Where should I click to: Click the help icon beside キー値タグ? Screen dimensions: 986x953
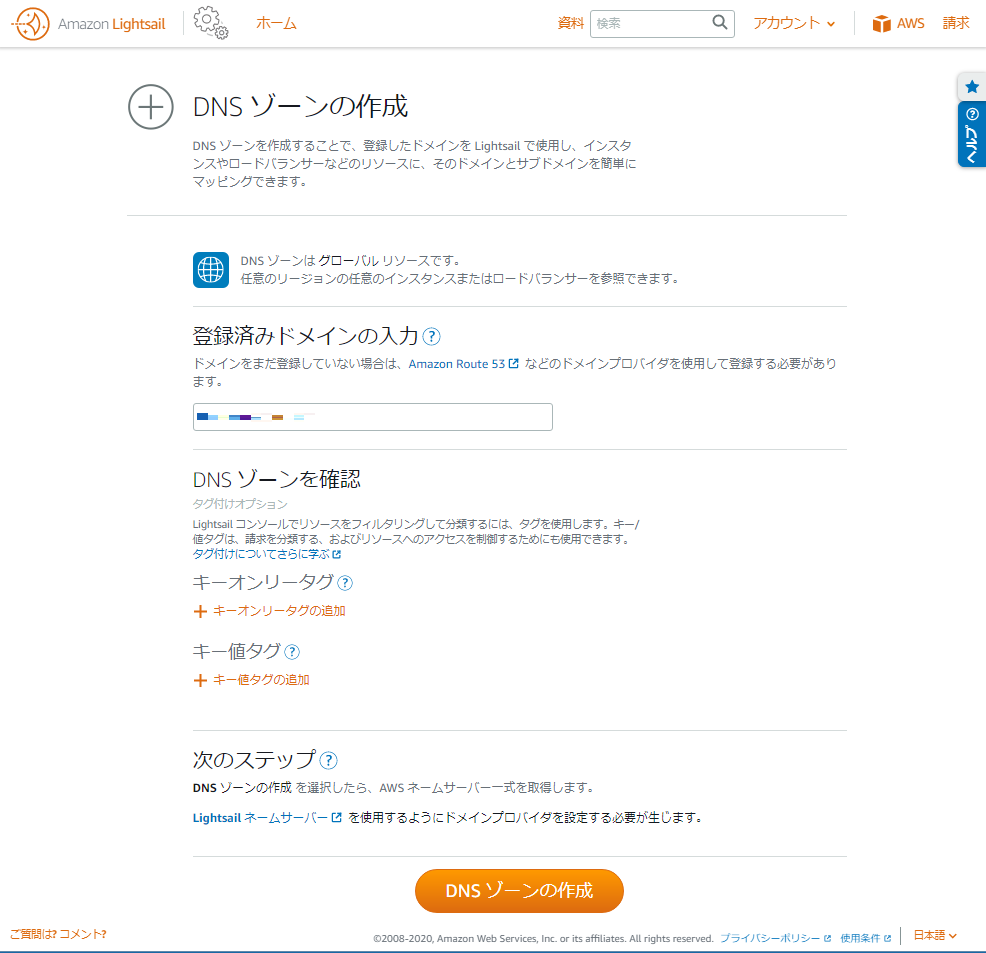click(x=292, y=652)
